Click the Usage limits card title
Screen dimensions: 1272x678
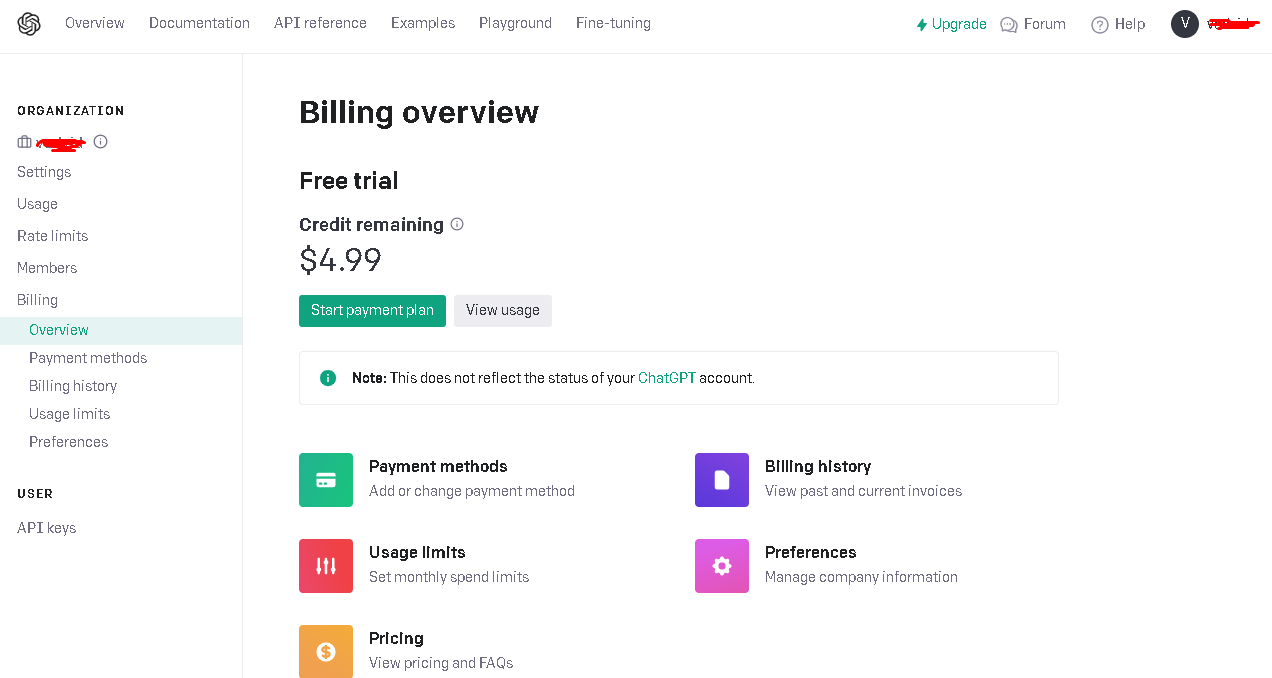point(417,552)
